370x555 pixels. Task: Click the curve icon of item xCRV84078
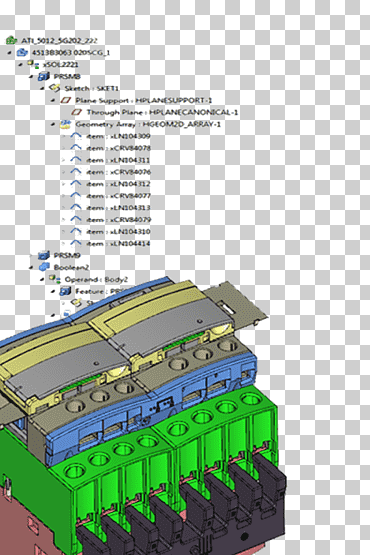click(76, 147)
